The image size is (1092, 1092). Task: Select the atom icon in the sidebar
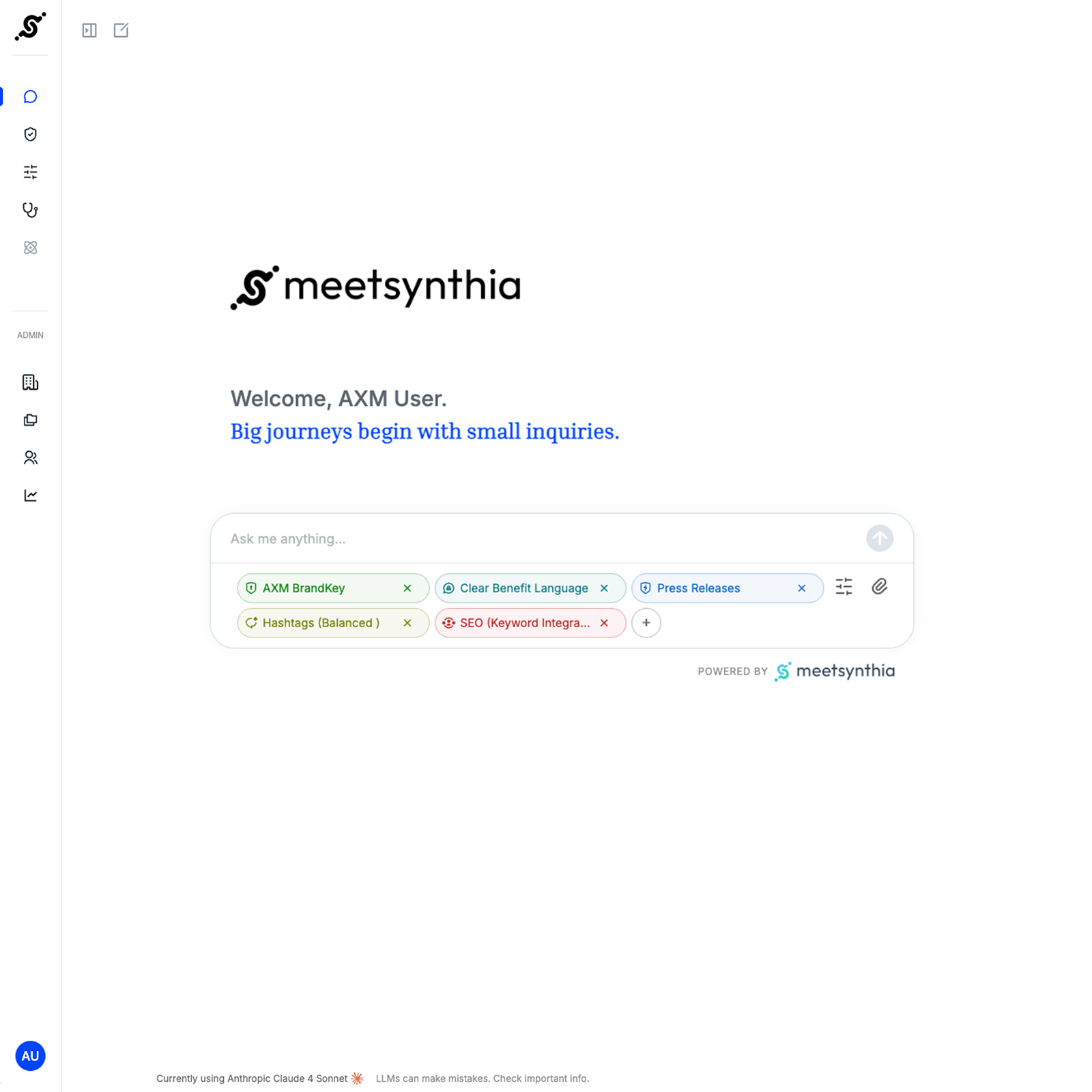pyautogui.click(x=30, y=248)
